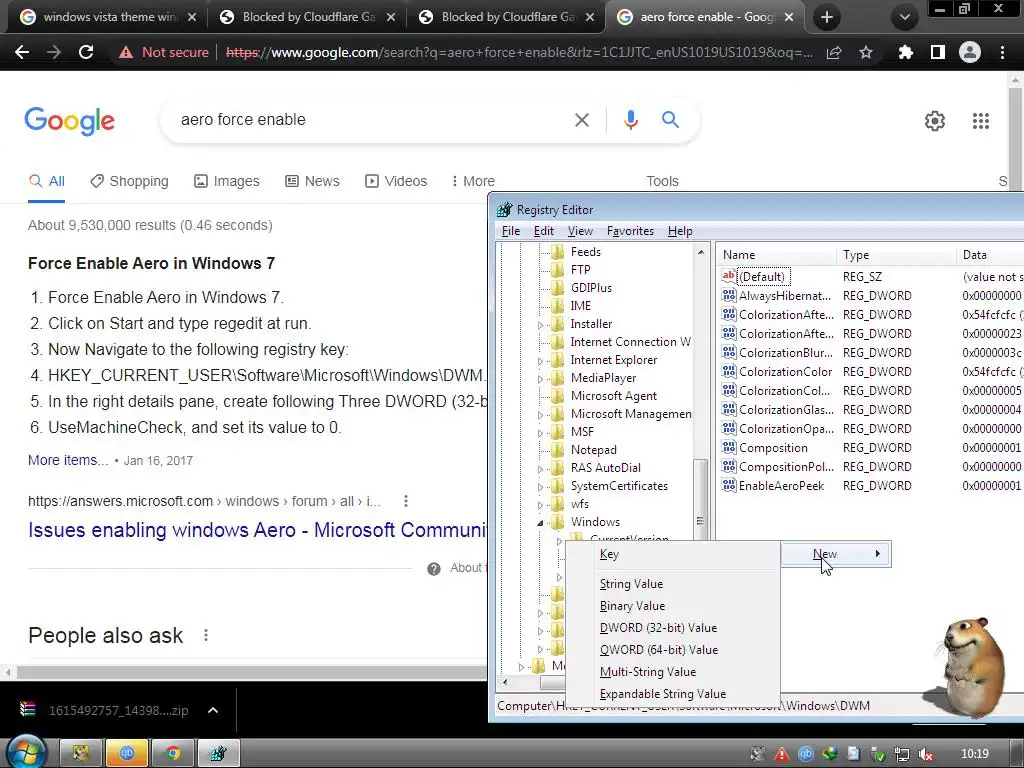Click the volume muted tray icon
Viewport: 1024px width, 768px height.
(925, 754)
